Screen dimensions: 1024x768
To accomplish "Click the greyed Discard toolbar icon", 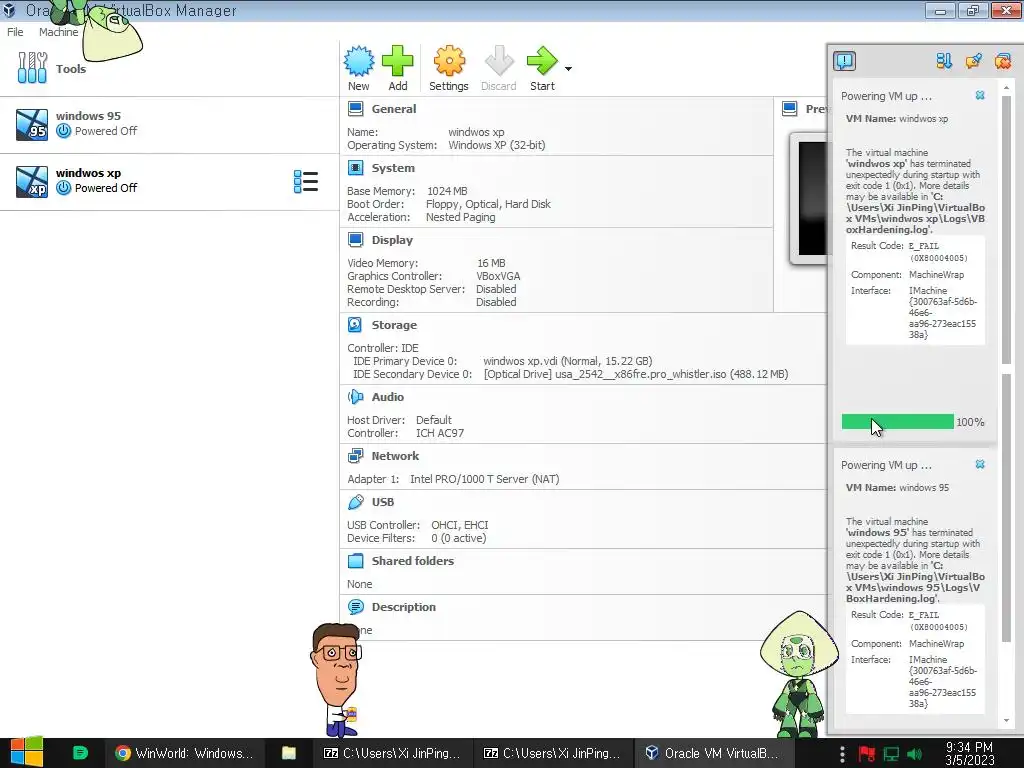I will 499,61.
